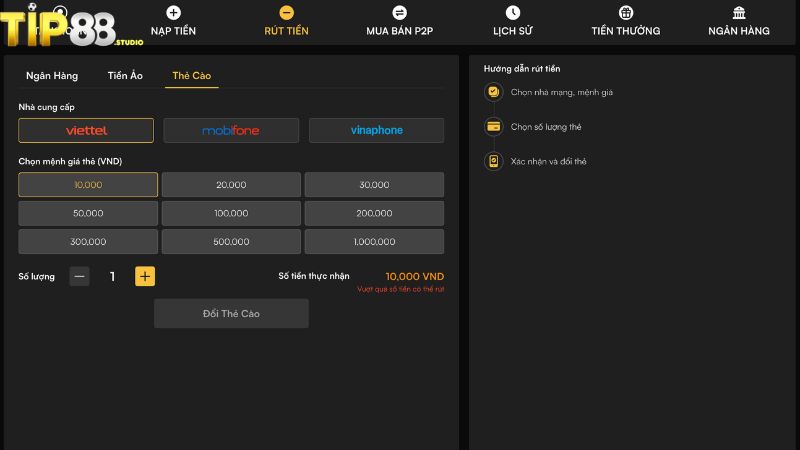
Task: Switch to the Tiền Ảo tab
Action: coord(125,76)
